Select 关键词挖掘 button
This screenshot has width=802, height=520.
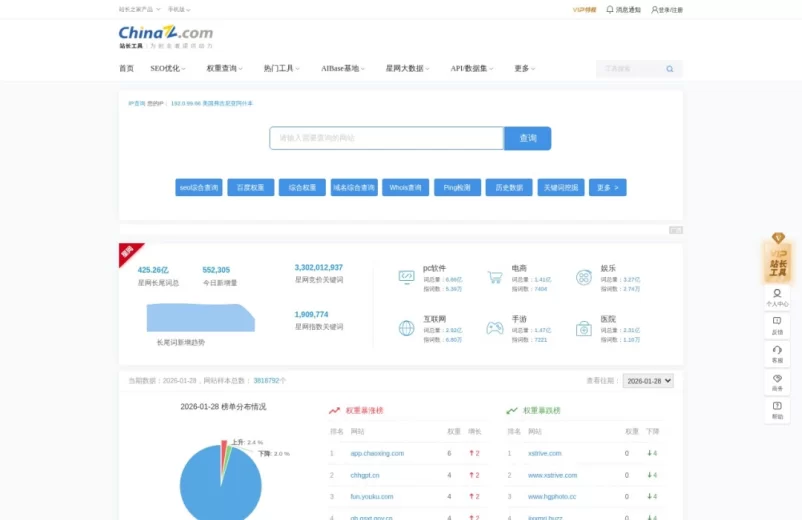pos(561,188)
